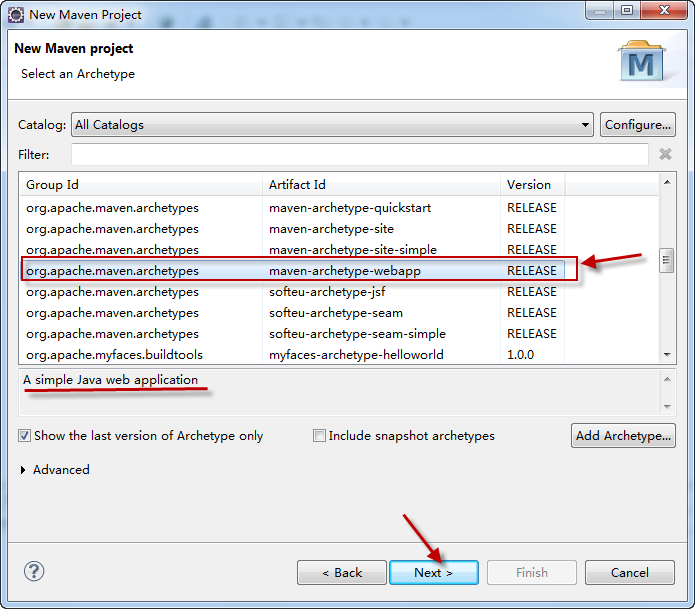Screen dimensions: 695x609
Task: Go to previous page with Back button
Action: tap(342, 573)
